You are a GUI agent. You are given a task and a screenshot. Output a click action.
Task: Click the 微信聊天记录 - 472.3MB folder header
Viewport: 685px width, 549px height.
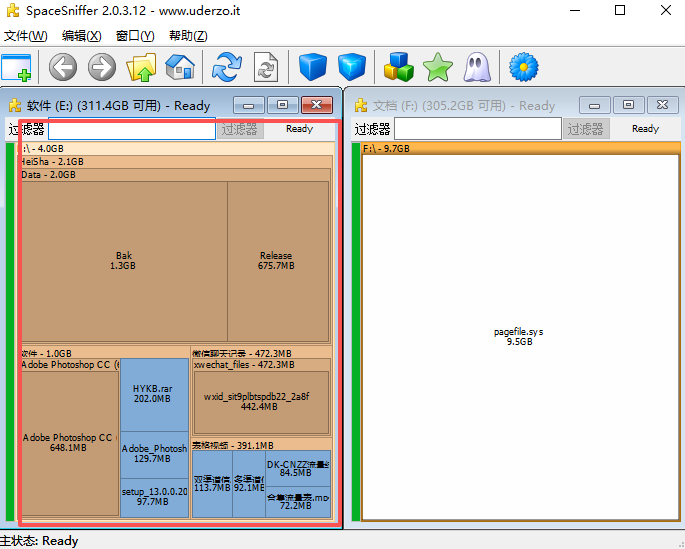click(261, 353)
